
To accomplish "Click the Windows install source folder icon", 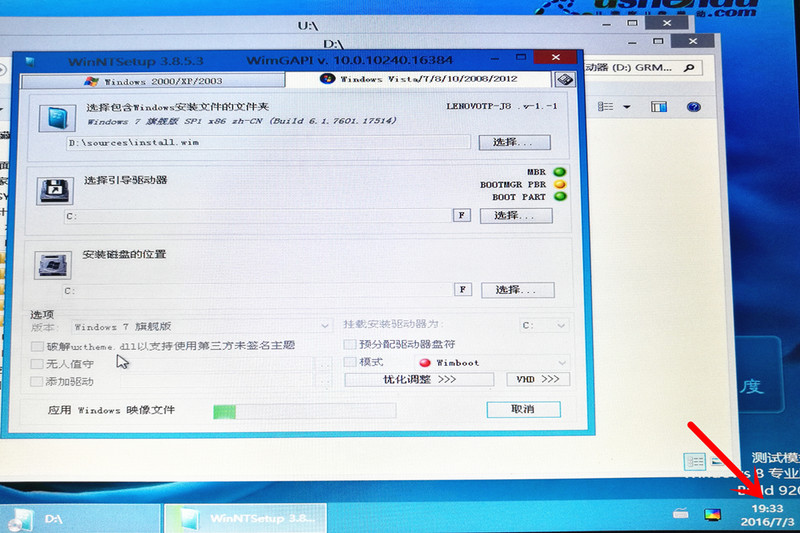I will [57, 118].
